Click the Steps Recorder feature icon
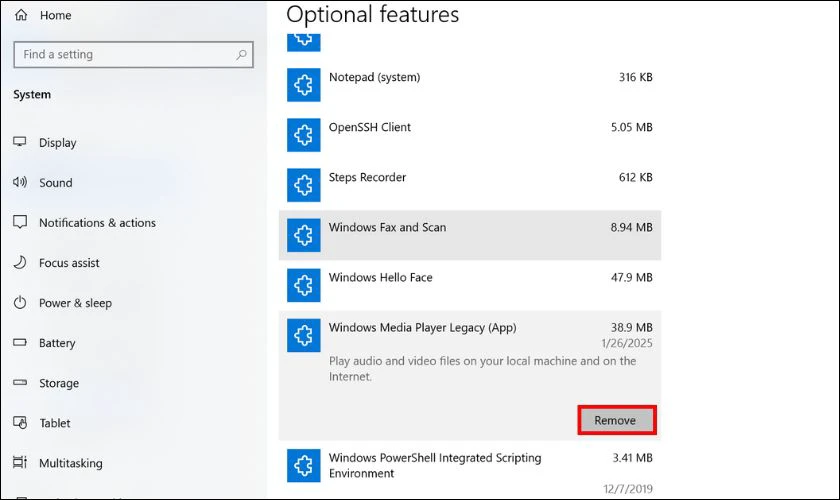840x500 pixels. tap(304, 185)
